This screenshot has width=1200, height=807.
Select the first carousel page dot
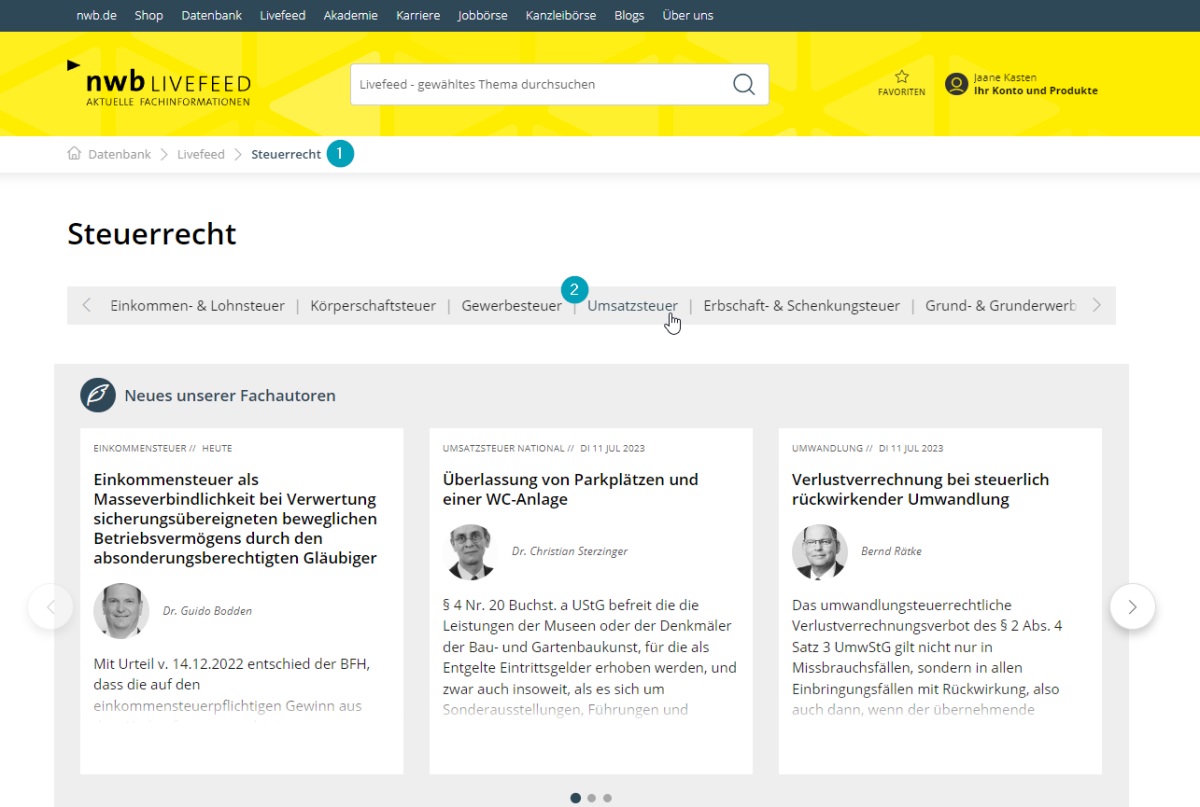click(575, 798)
